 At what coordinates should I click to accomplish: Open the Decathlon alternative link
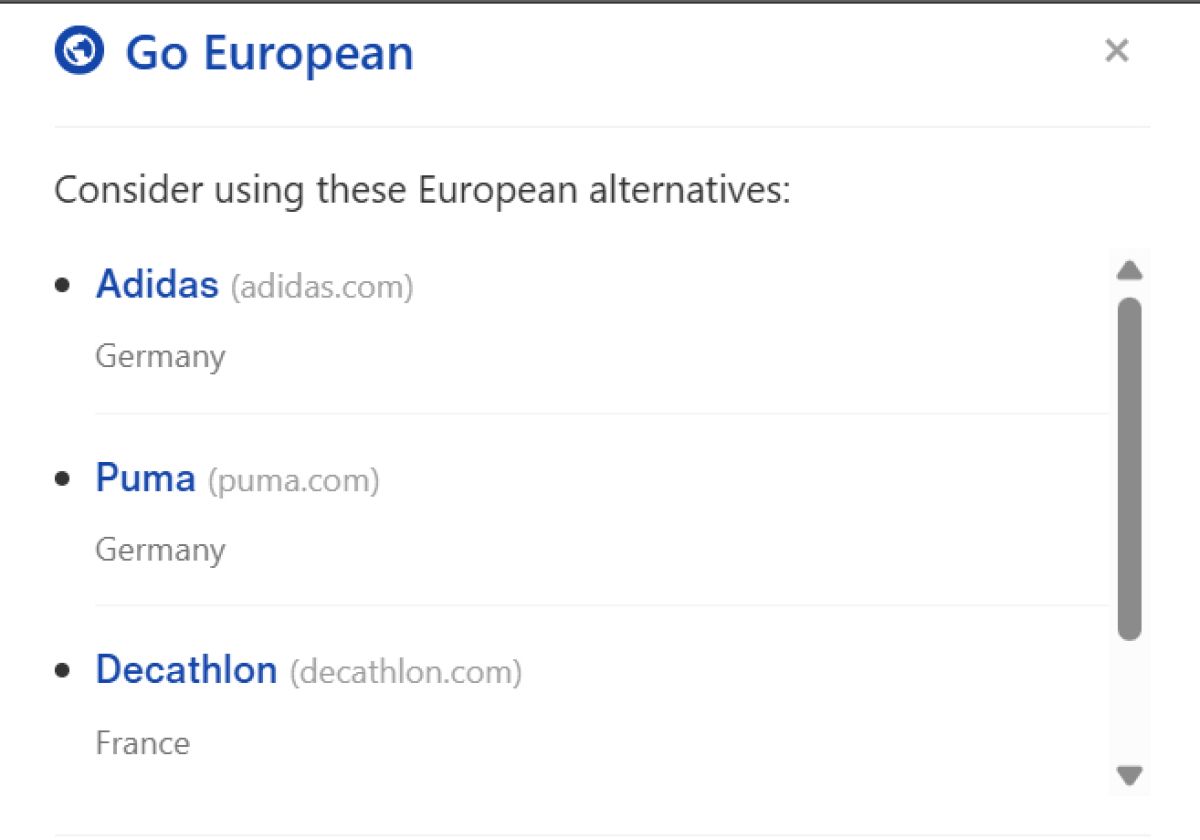point(186,670)
